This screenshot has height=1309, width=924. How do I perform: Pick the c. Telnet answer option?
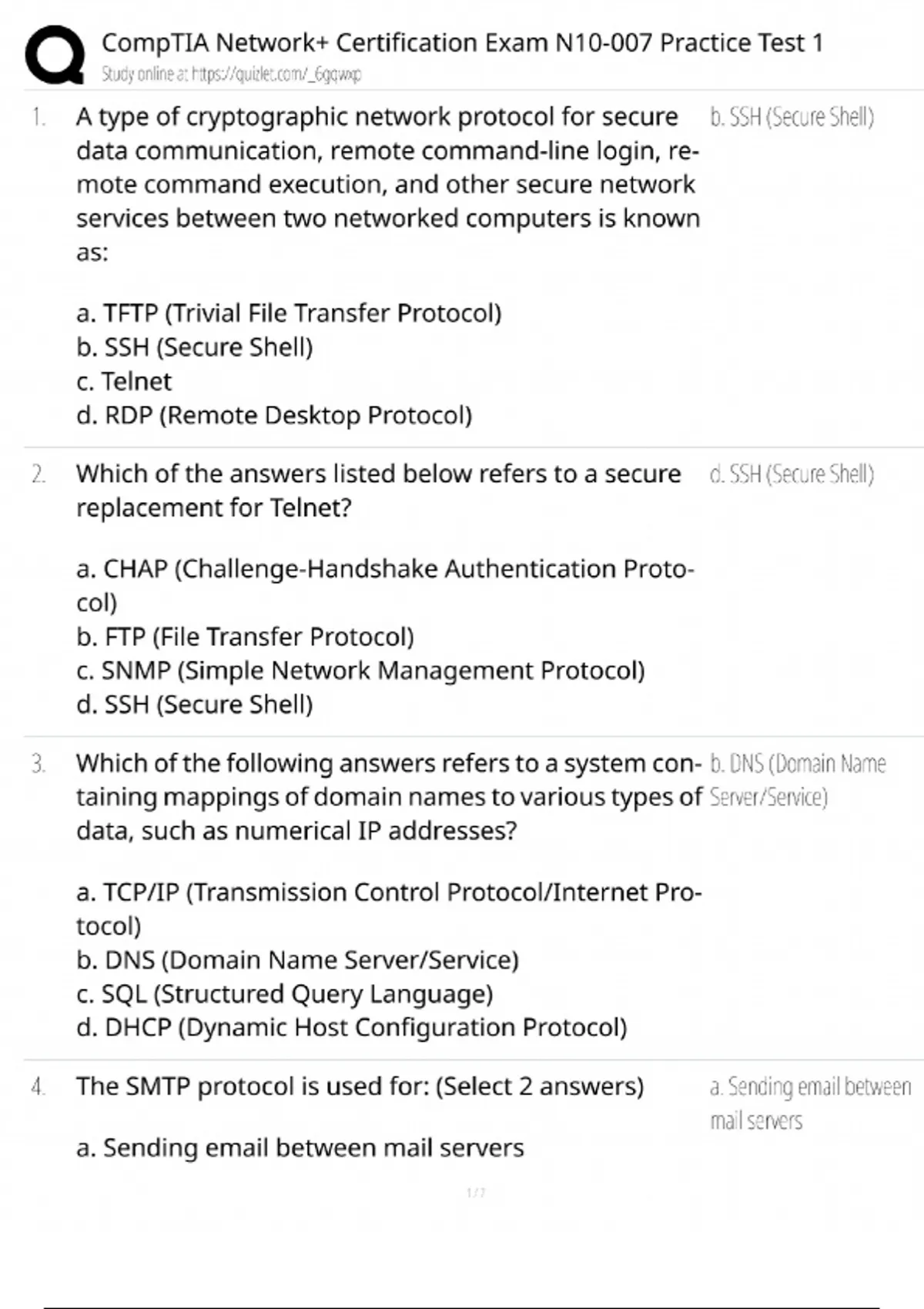[x=124, y=381]
